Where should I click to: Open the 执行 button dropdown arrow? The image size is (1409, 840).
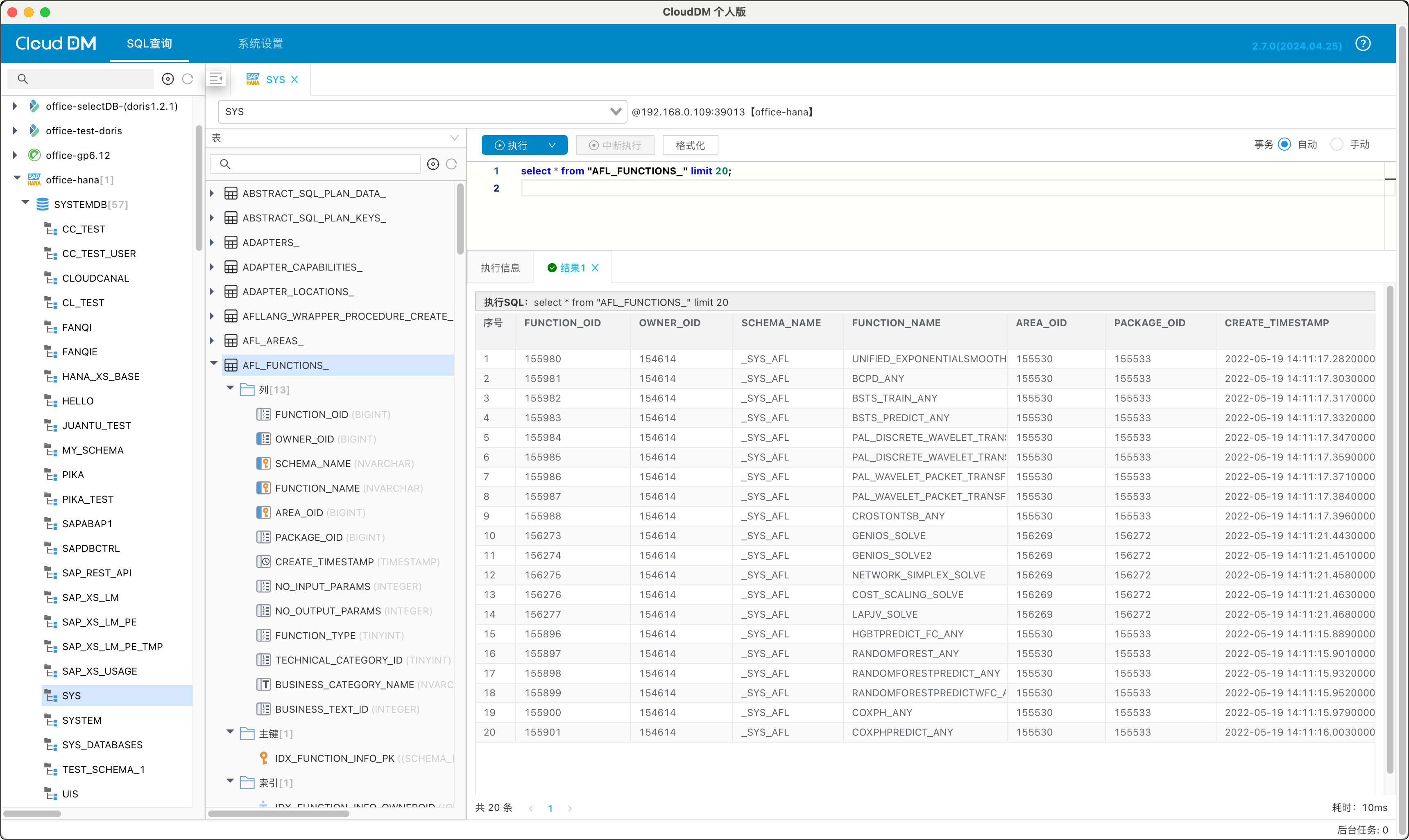pos(552,145)
